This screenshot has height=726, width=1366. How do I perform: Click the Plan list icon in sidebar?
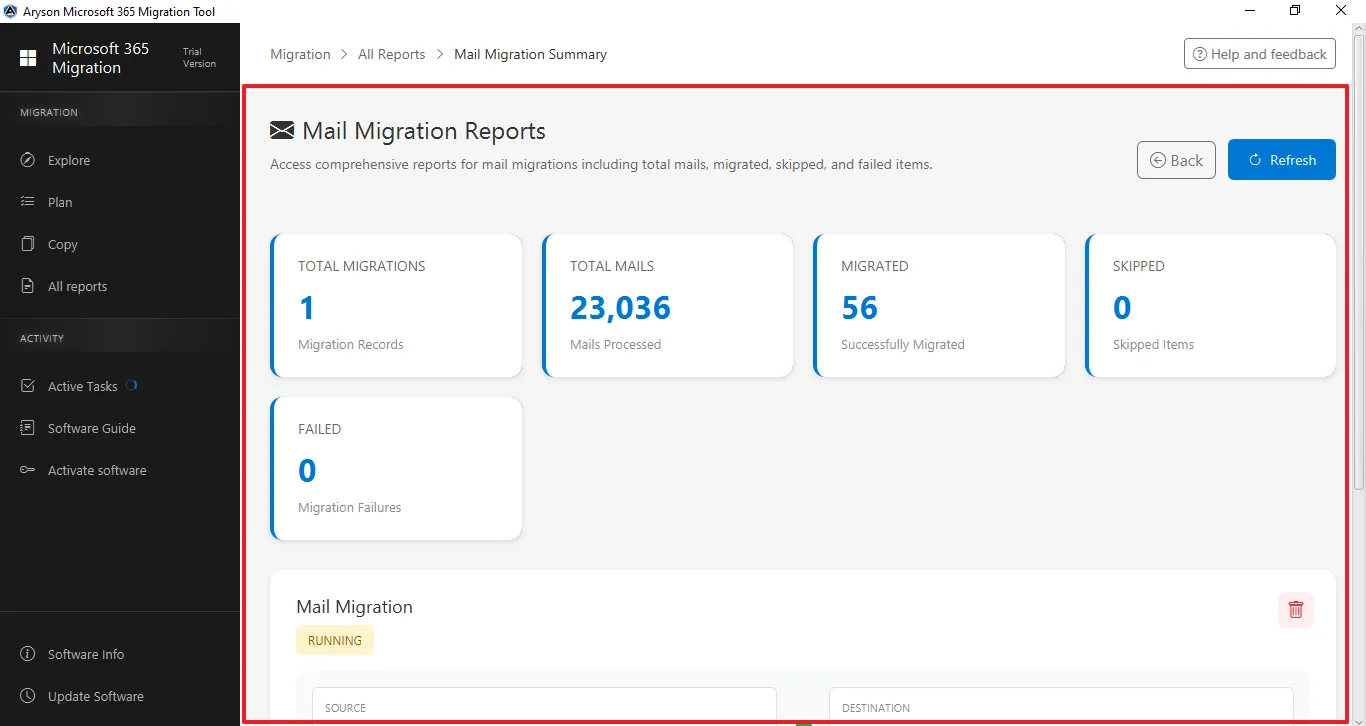click(28, 202)
